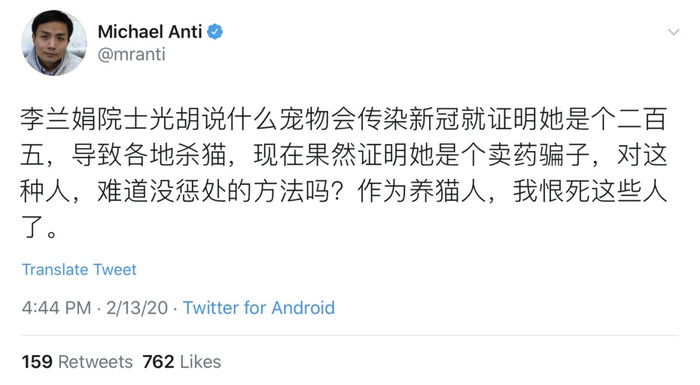Click the final line 了。 of tweet

point(39,227)
